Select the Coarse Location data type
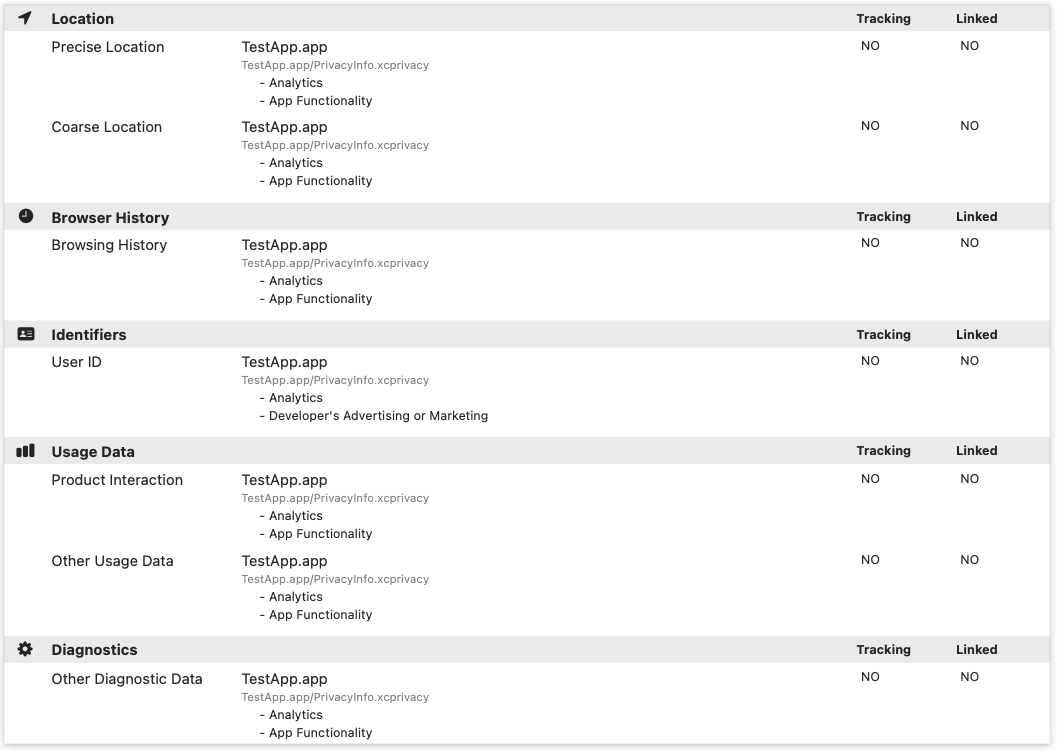The height and width of the screenshot is (751, 1057). coord(106,127)
